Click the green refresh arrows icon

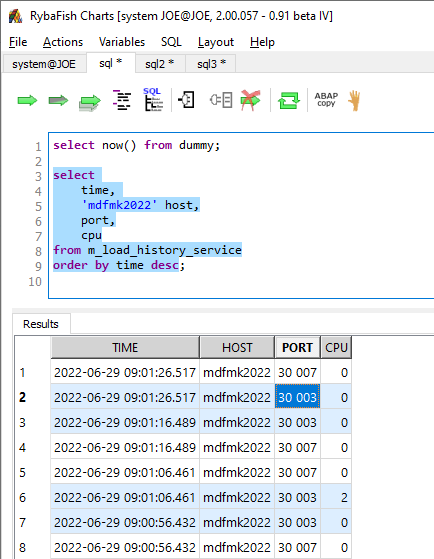coord(289,100)
